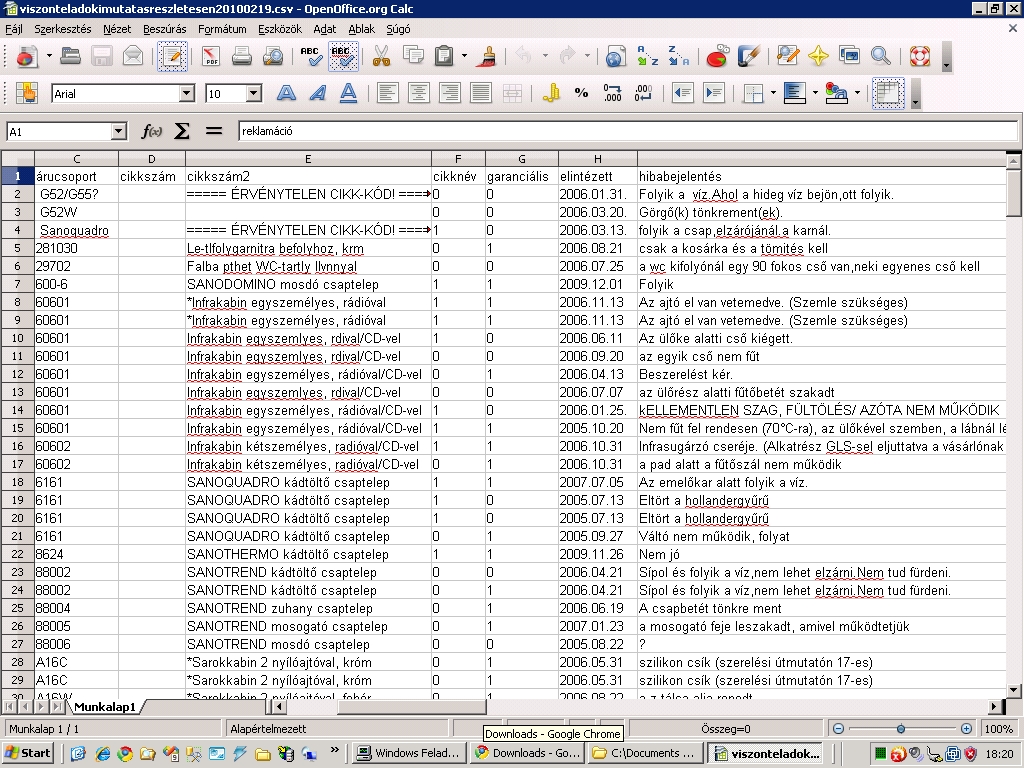Apply currency number format with coins icon
Screen dimensions: 1024x768
551,93
